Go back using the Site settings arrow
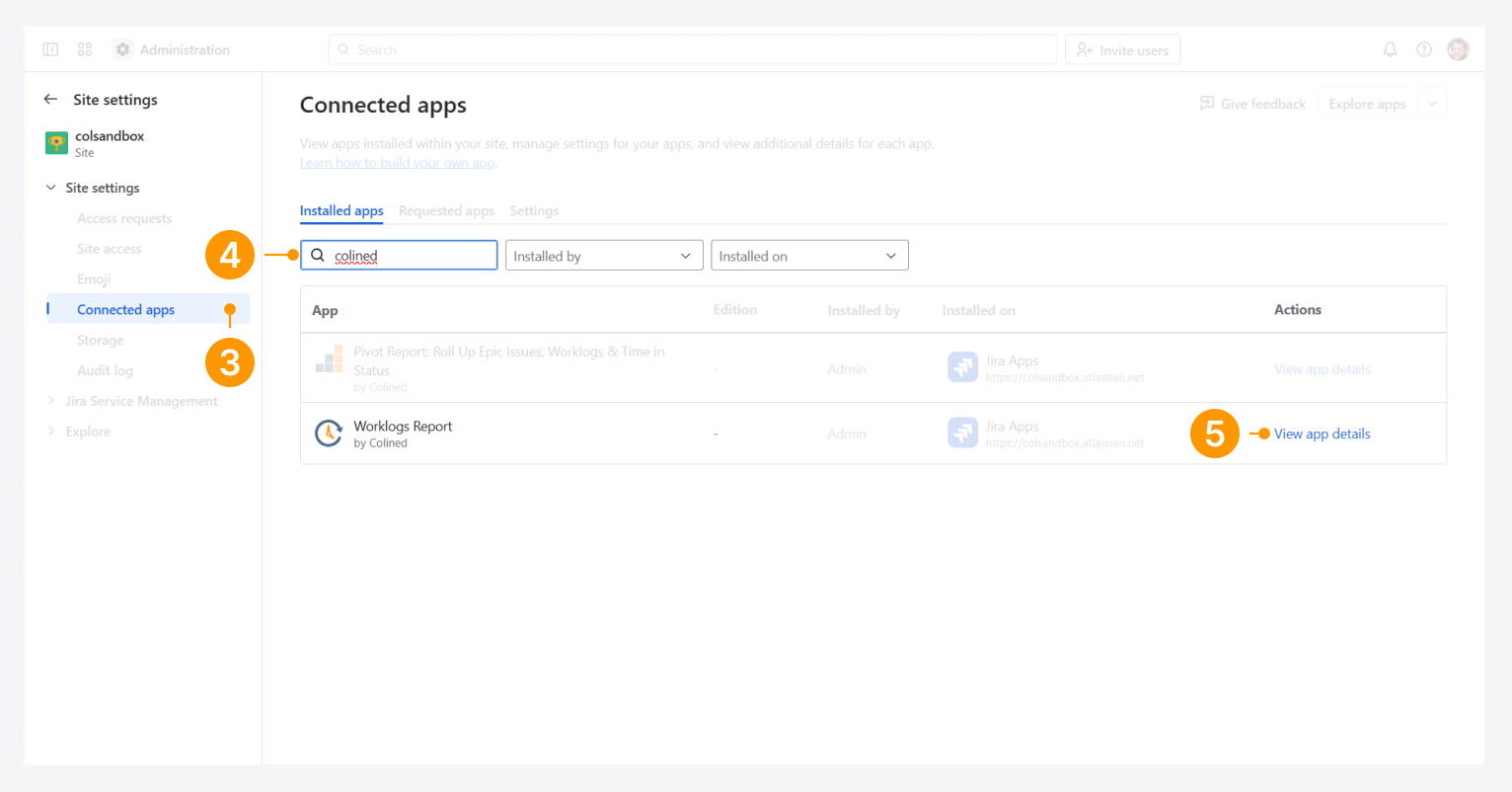 pos(50,100)
